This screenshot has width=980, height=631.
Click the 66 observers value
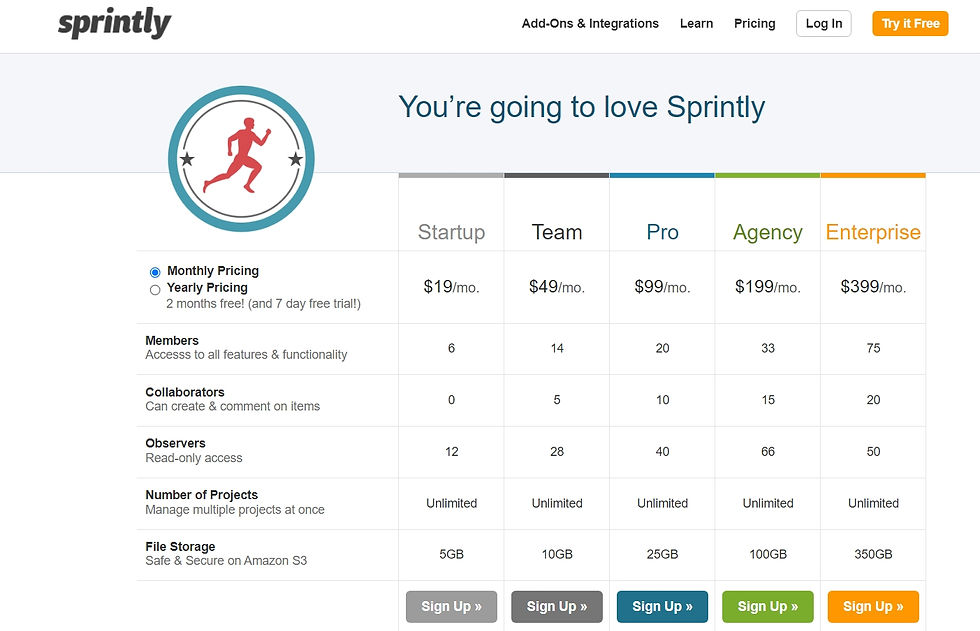click(x=768, y=452)
